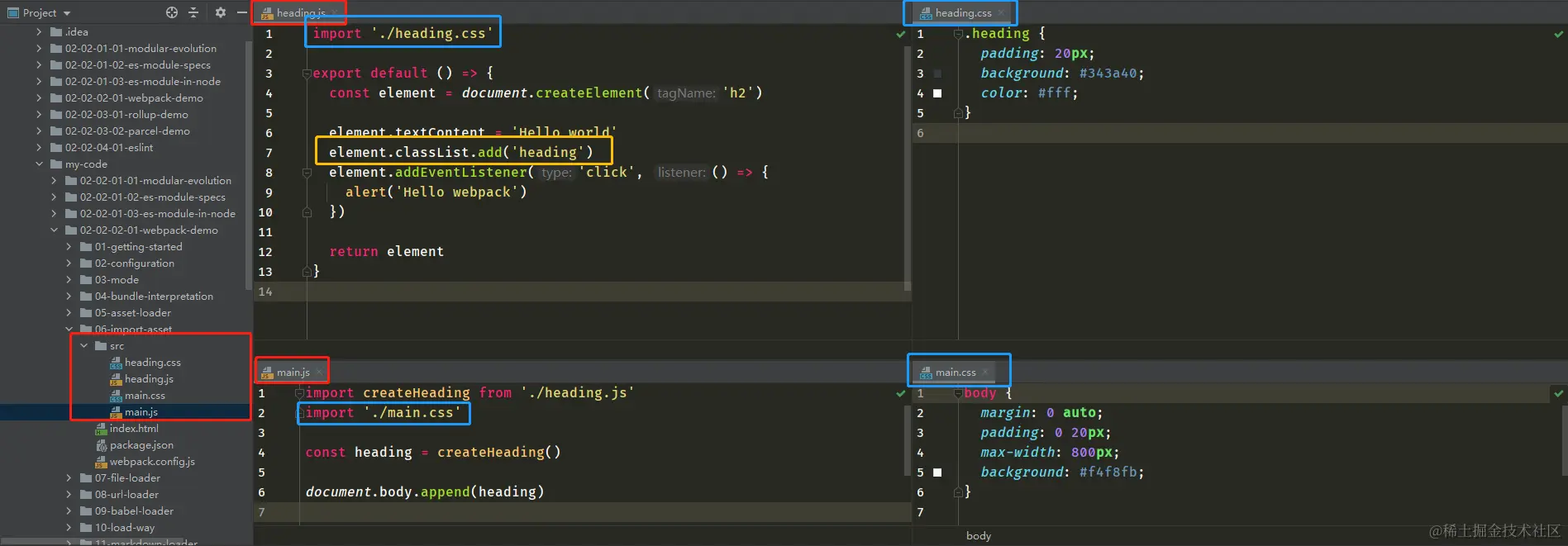The height and width of the screenshot is (546, 1568).
Task: Click the #343a40 color swatch in heading.css gutter
Action: tap(937, 74)
